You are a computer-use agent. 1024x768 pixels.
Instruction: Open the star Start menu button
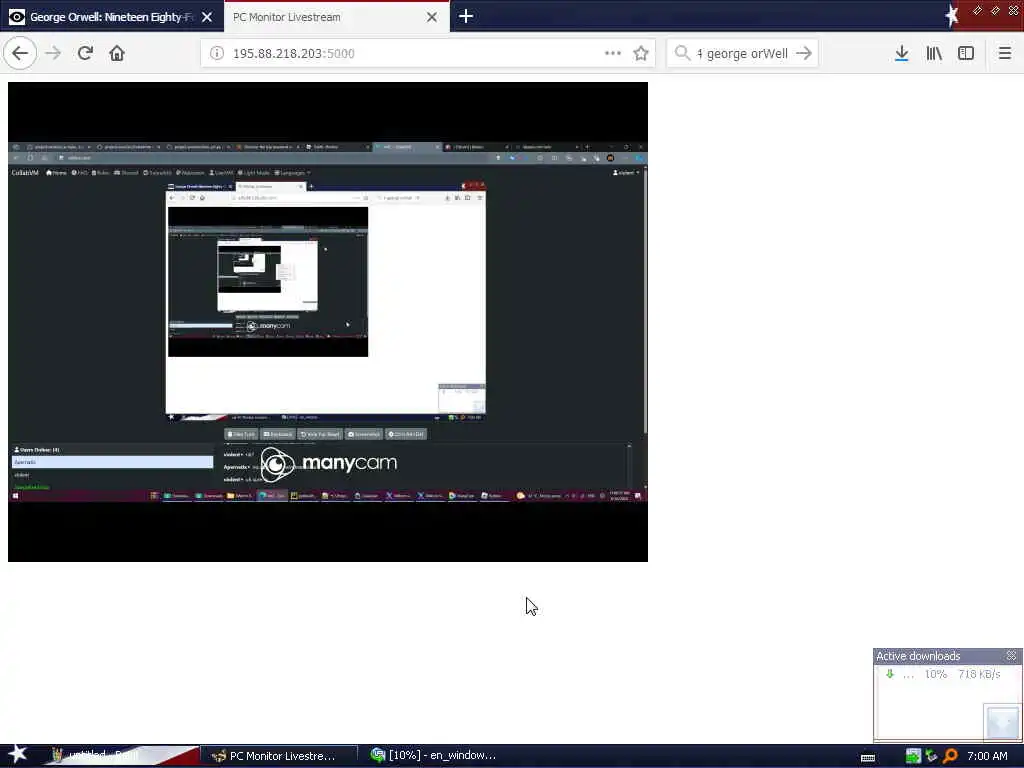coord(17,754)
